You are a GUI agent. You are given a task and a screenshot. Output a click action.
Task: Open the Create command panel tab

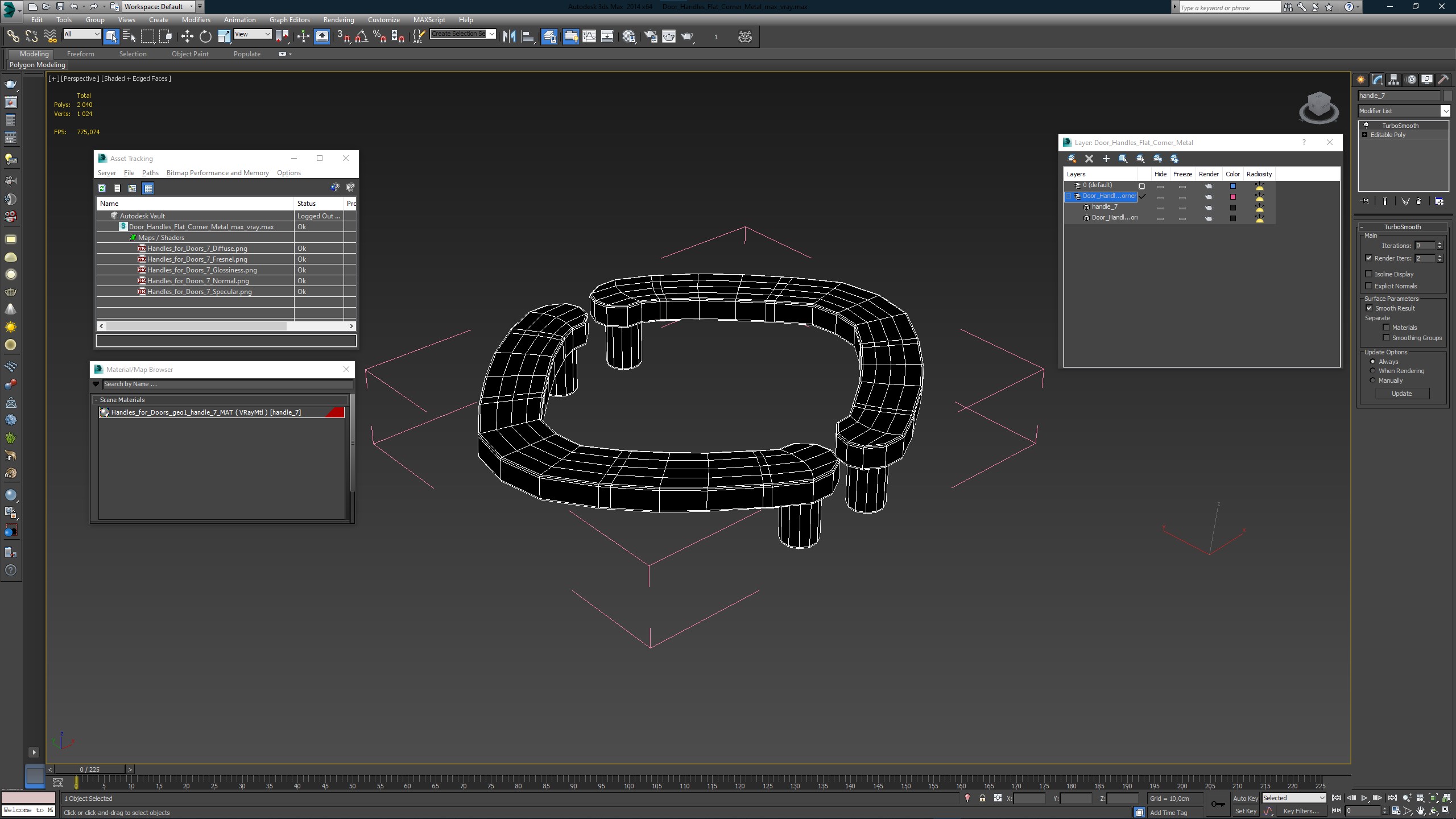[x=1361, y=80]
